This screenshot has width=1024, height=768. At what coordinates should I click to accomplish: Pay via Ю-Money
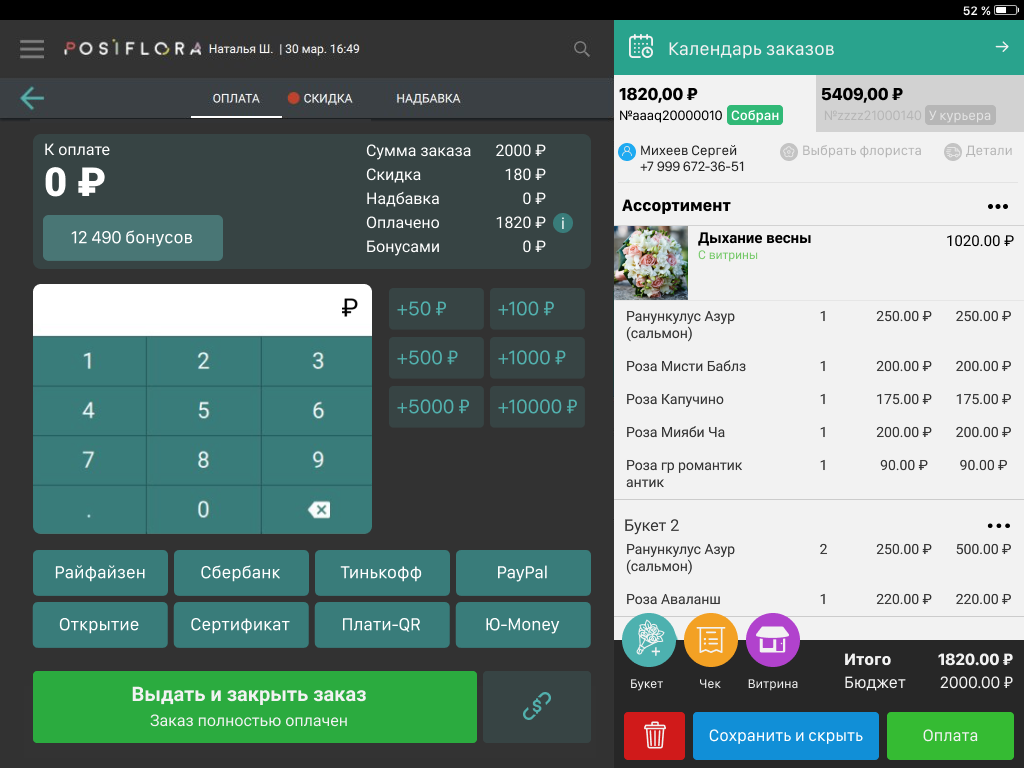[523, 625]
